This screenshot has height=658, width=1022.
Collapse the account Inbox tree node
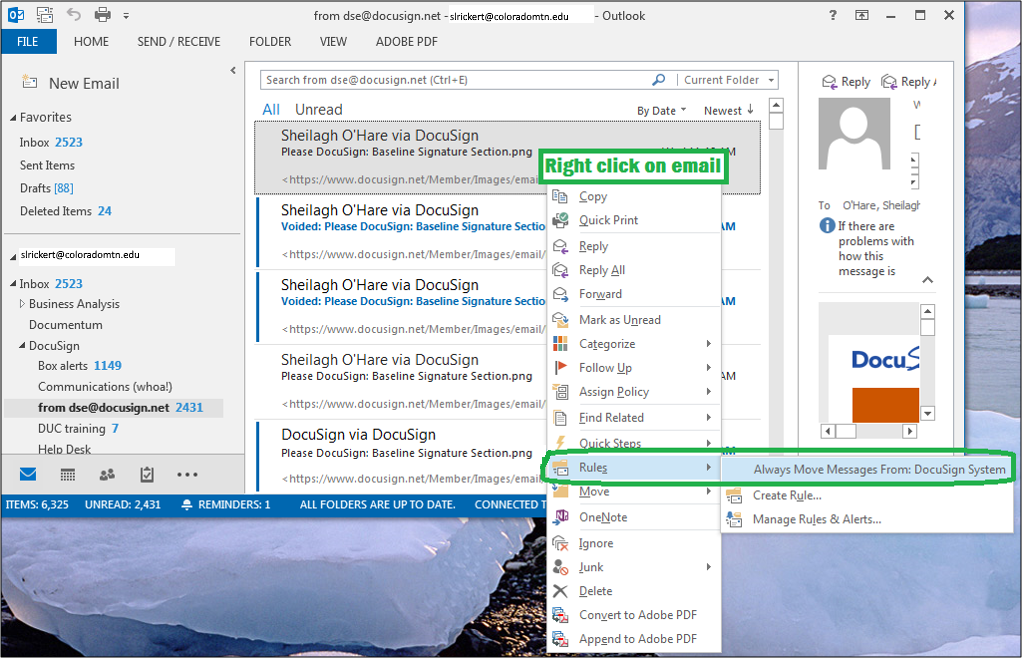pos(13,284)
